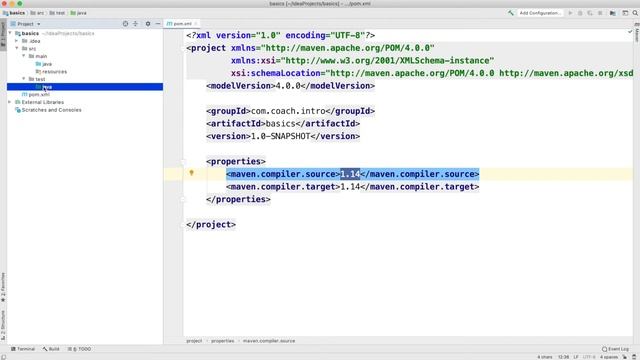Screen dimensions: 640x360
Task: Open the Add Configuration dropdown
Action: 540,13
